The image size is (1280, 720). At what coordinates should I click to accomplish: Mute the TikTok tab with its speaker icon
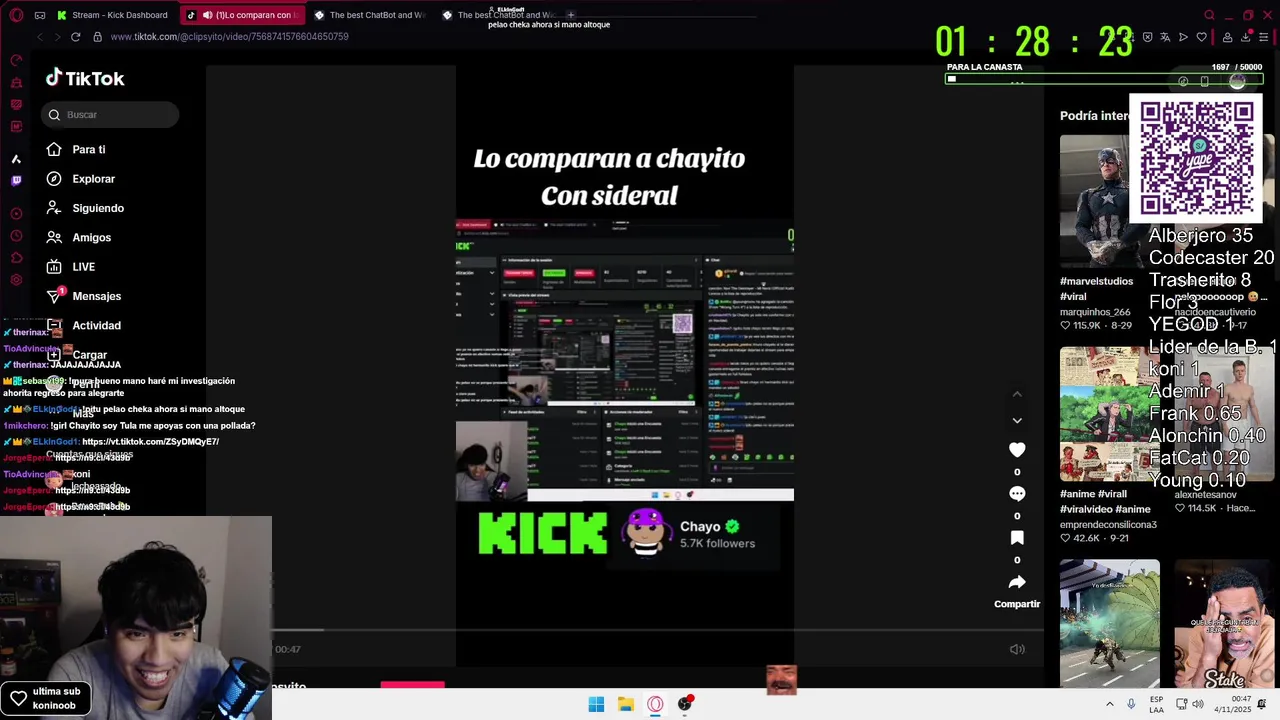(x=207, y=15)
